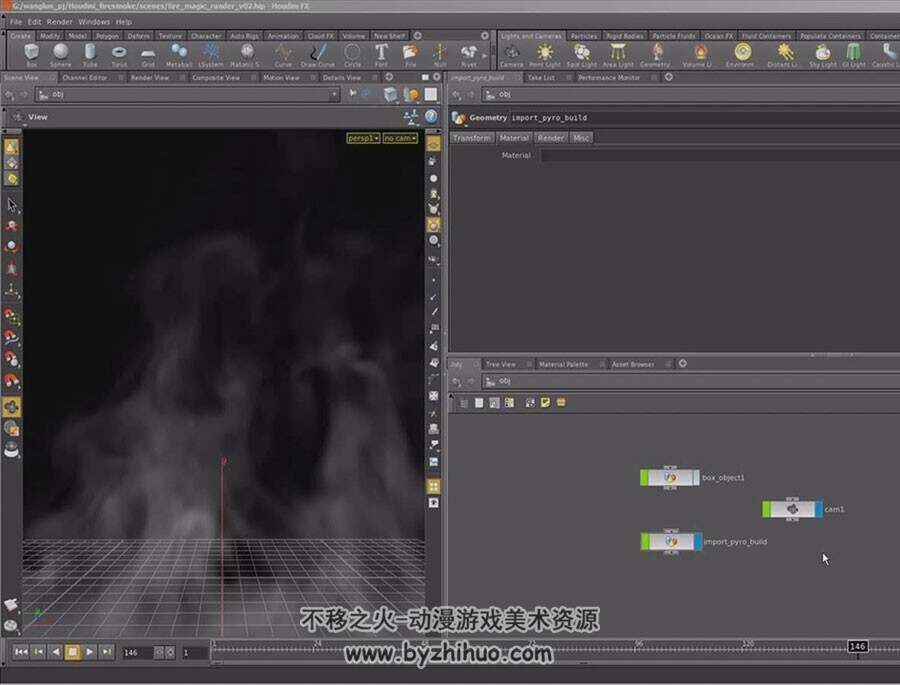900x685 pixels.
Task: Click the current frame field showing 146
Action: coord(137,653)
